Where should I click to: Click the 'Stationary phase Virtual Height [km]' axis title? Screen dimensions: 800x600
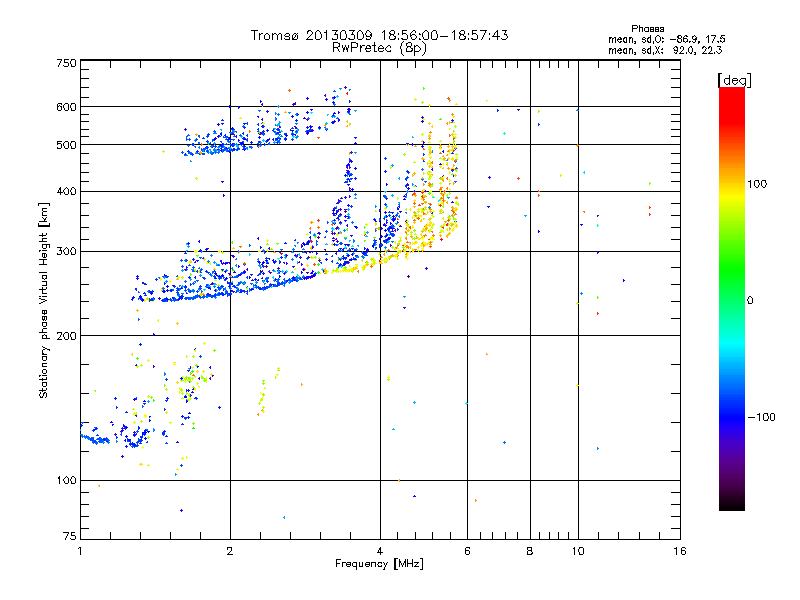click(44, 300)
